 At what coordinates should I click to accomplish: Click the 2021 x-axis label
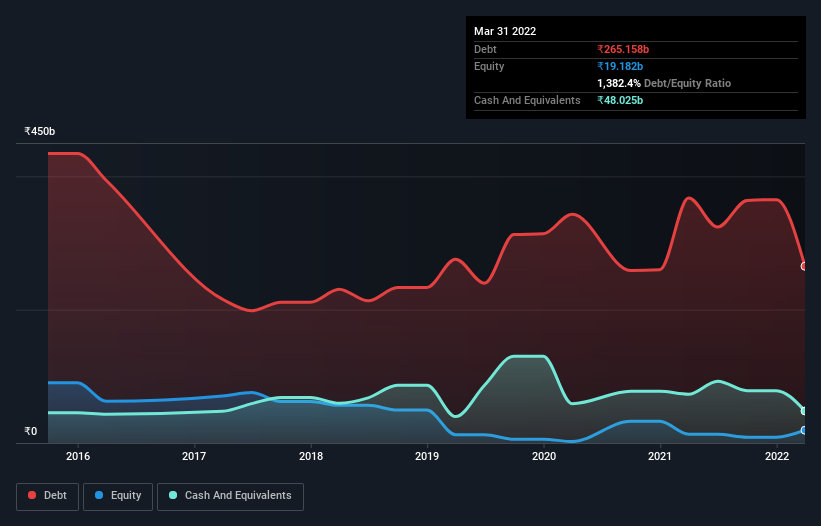click(x=660, y=456)
